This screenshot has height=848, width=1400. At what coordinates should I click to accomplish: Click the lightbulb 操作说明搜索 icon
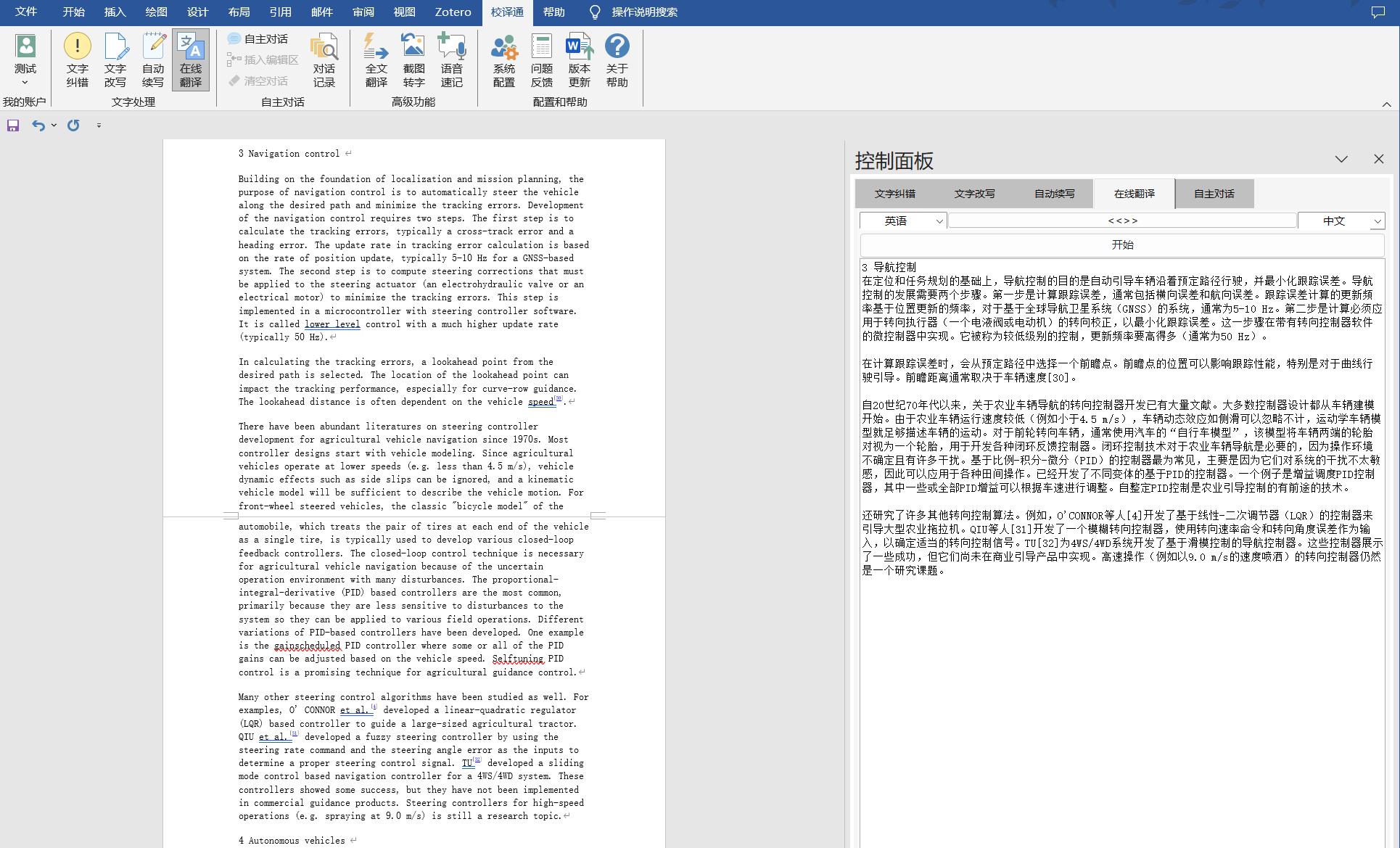595,12
